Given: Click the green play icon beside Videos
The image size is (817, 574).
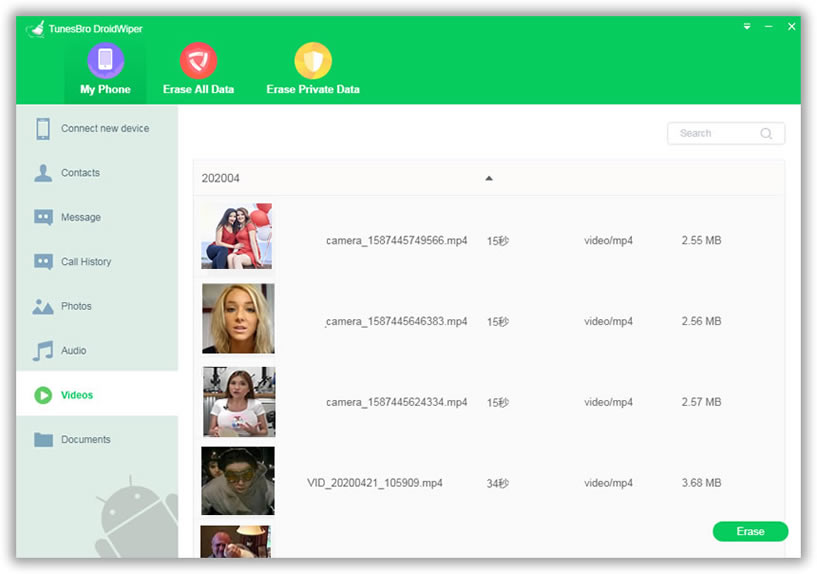Looking at the screenshot, I should 43,395.
